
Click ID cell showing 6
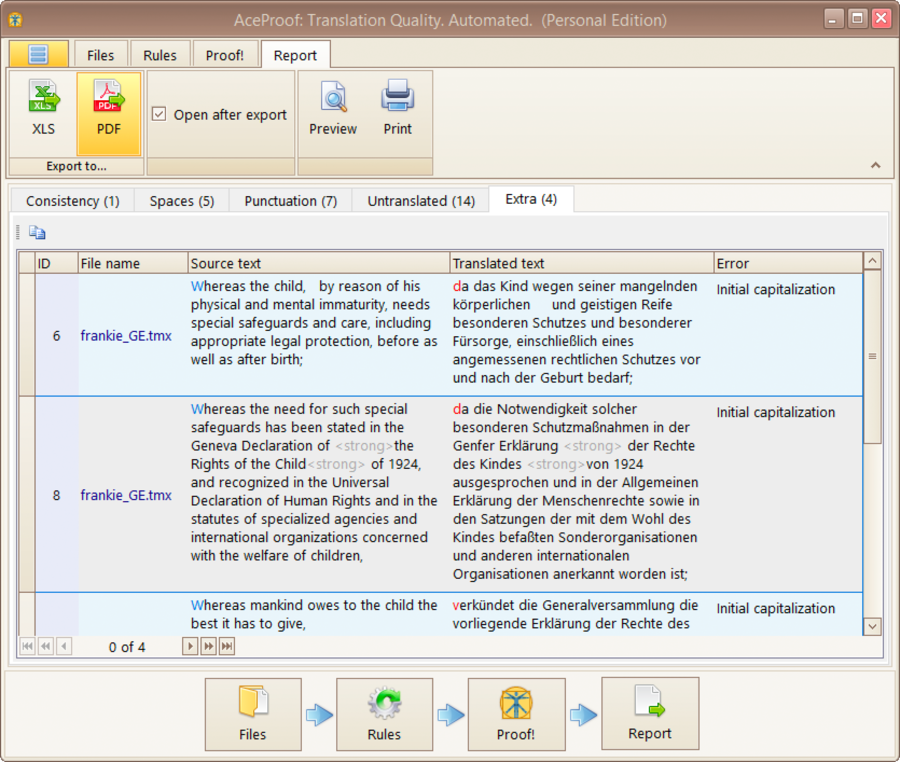(56, 336)
